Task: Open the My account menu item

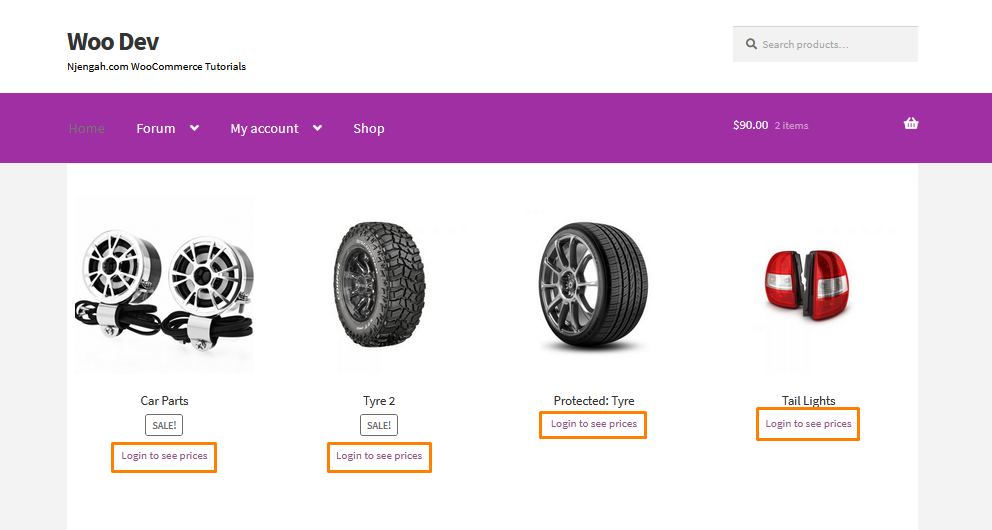Action: (x=264, y=129)
